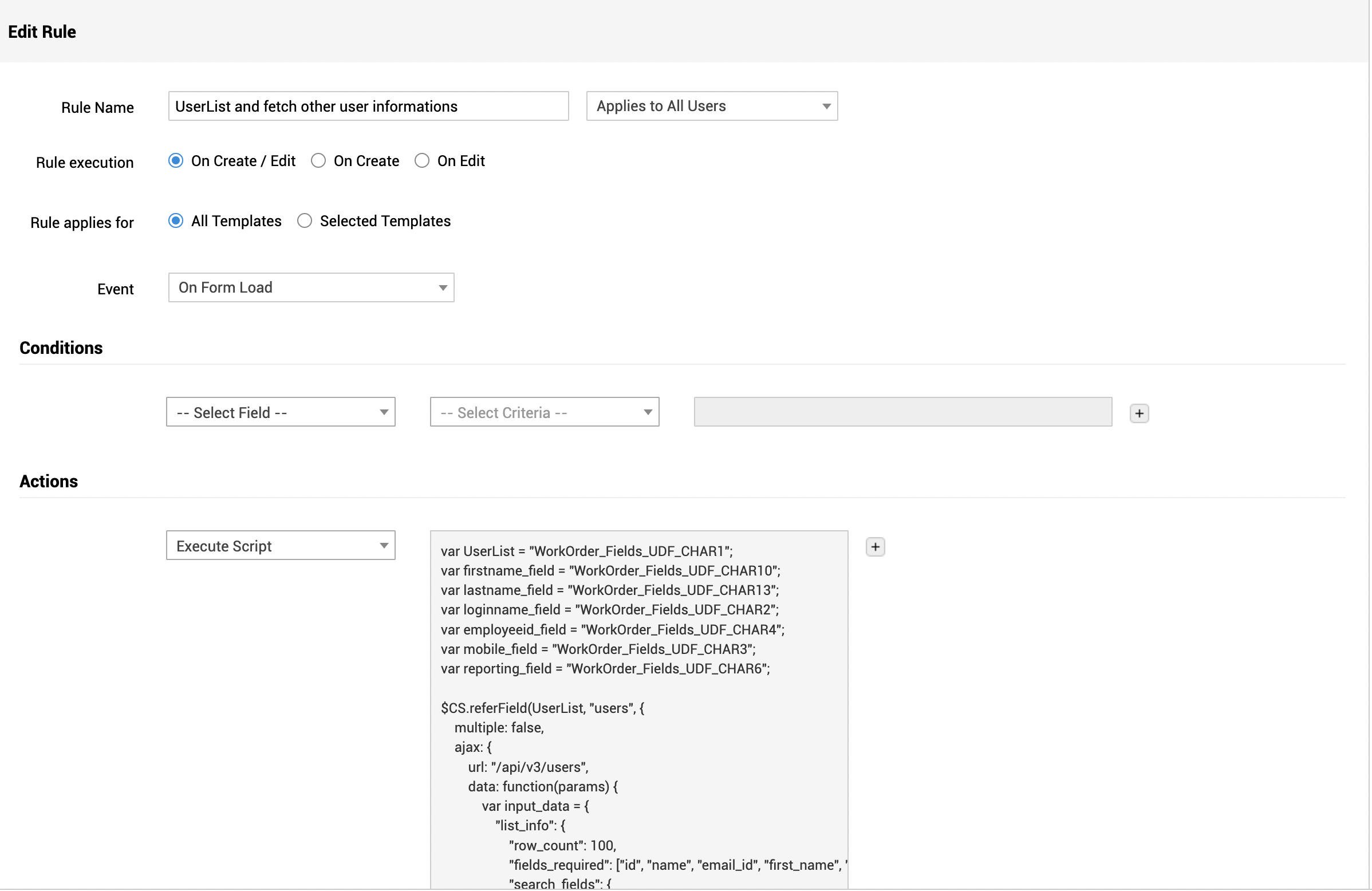The height and width of the screenshot is (891, 1372).
Task: Click the Select Field dropdown arrow
Action: 384,413
